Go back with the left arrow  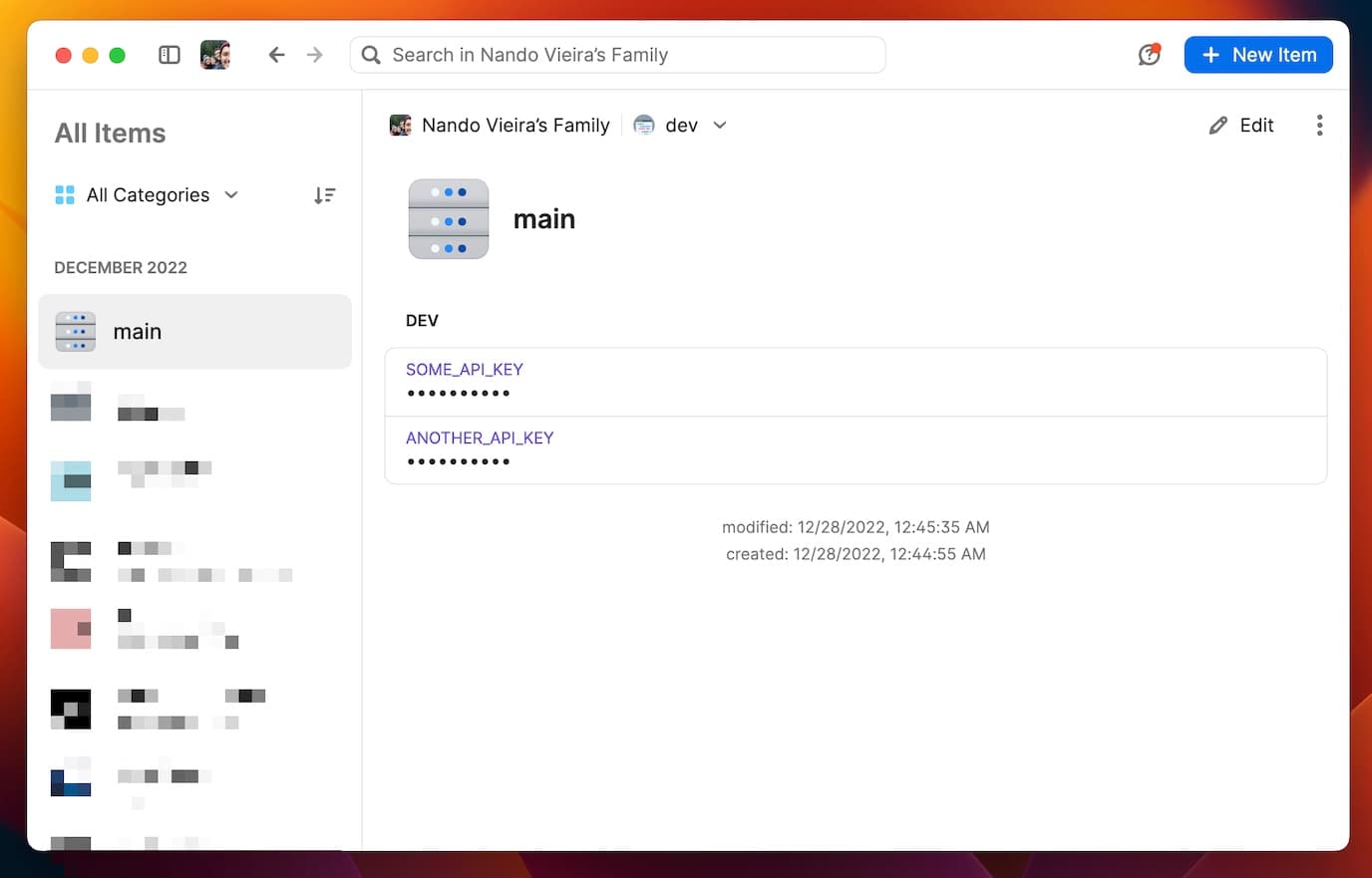pos(276,55)
